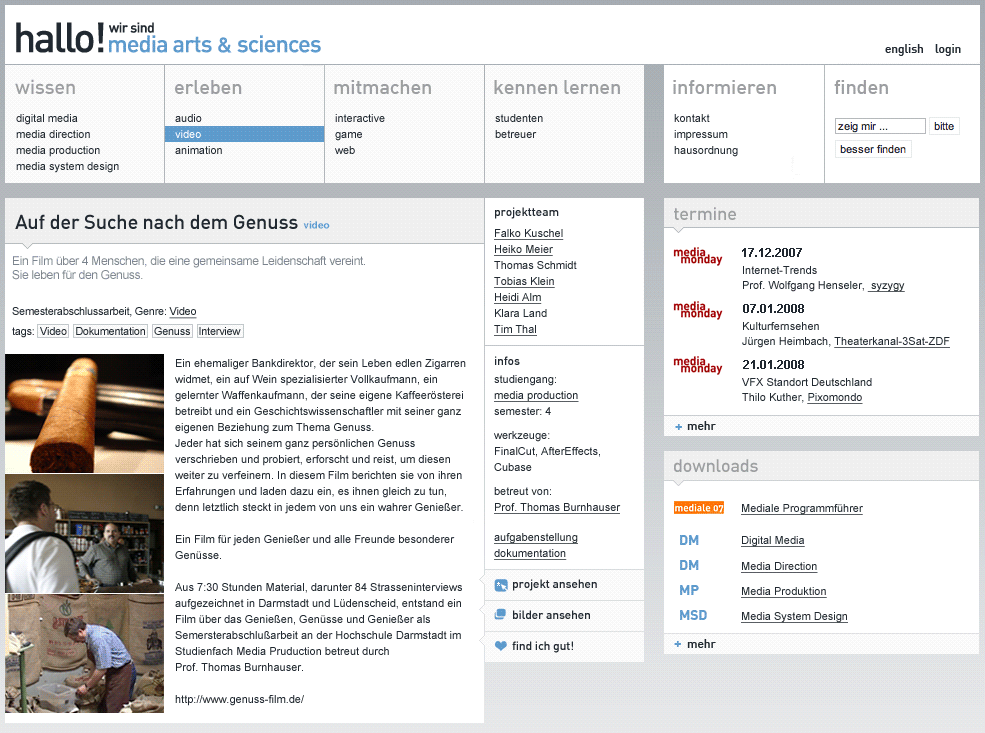Click the MSD icon beside Media System Design

point(693,616)
